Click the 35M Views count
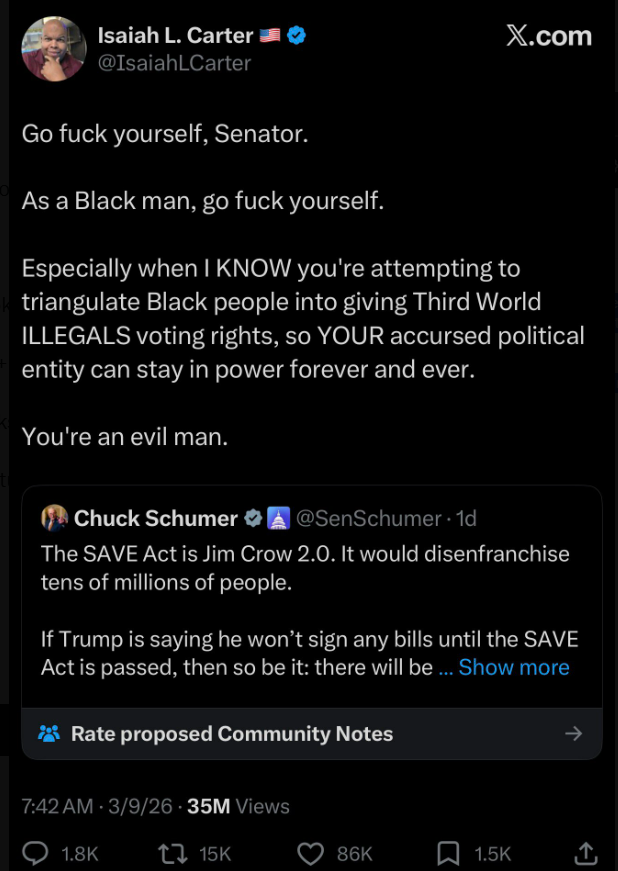The image size is (618, 871). [x=238, y=806]
